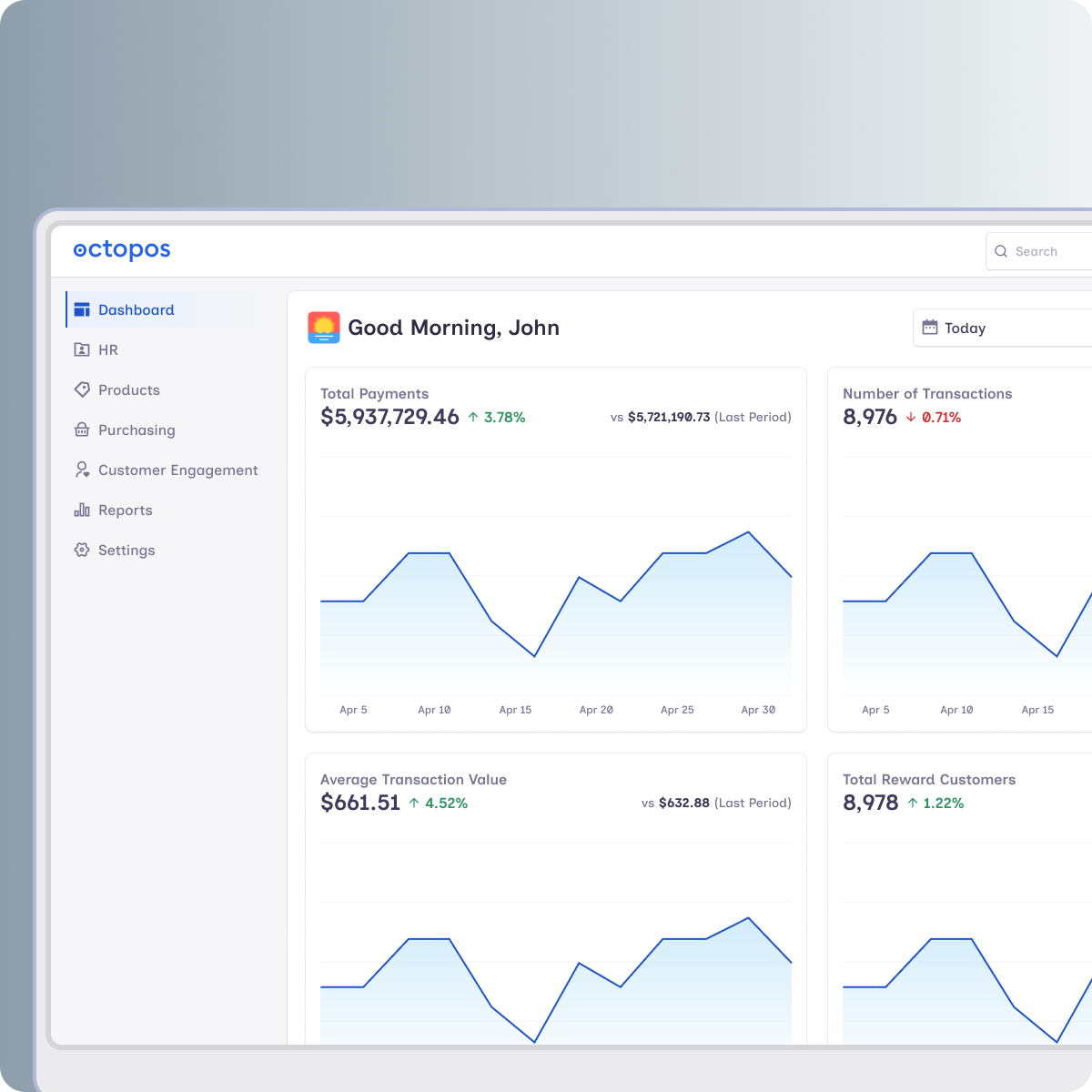Click the "Number of Transactions" title
This screenshot has height=1092, width=1092.
coord(927,394)
